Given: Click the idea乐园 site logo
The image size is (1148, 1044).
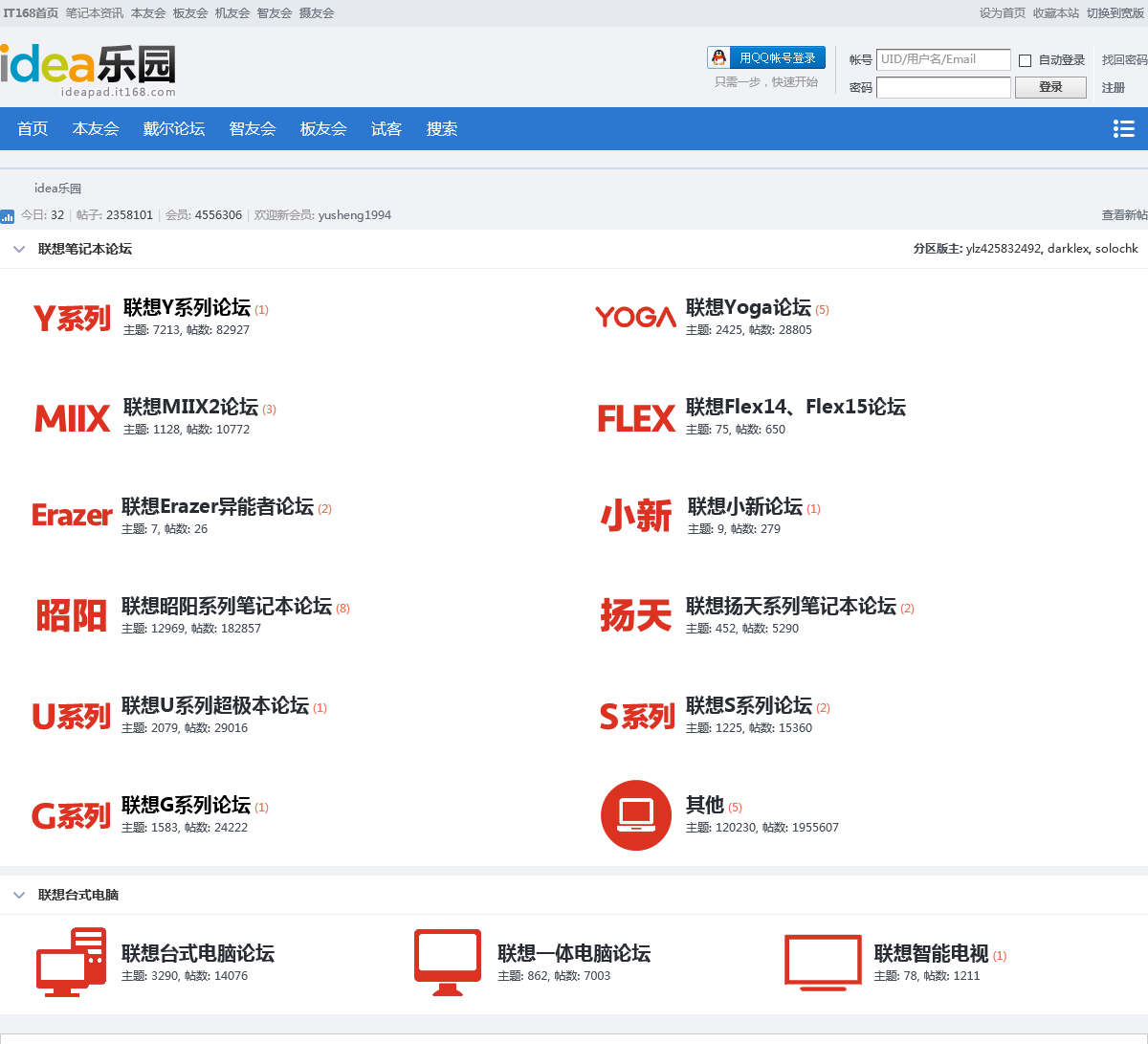Looking at the screenshot, I should [x=88, y=69].
